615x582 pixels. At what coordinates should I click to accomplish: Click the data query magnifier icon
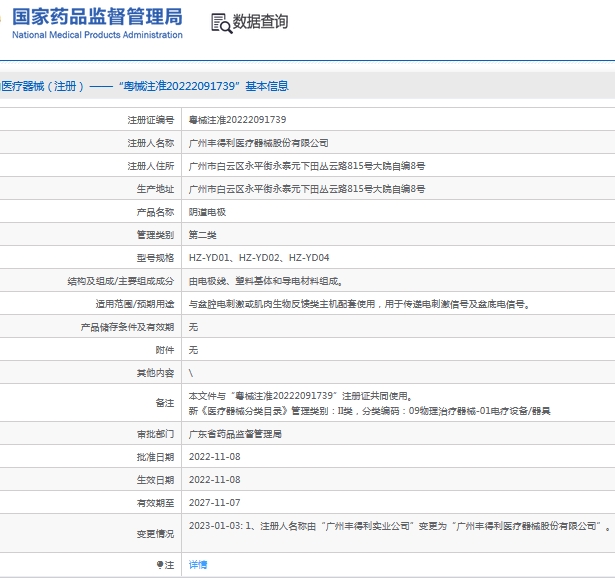[x=222, y=23]
